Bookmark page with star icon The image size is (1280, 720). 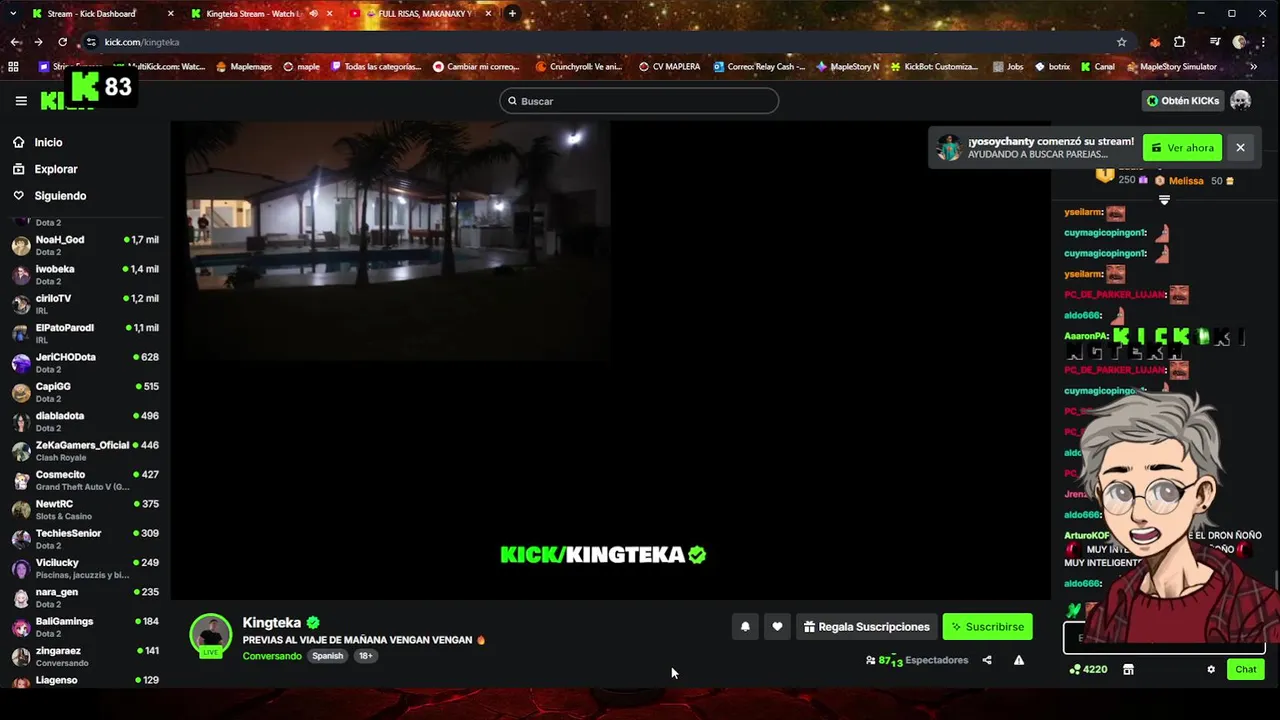1122,42
